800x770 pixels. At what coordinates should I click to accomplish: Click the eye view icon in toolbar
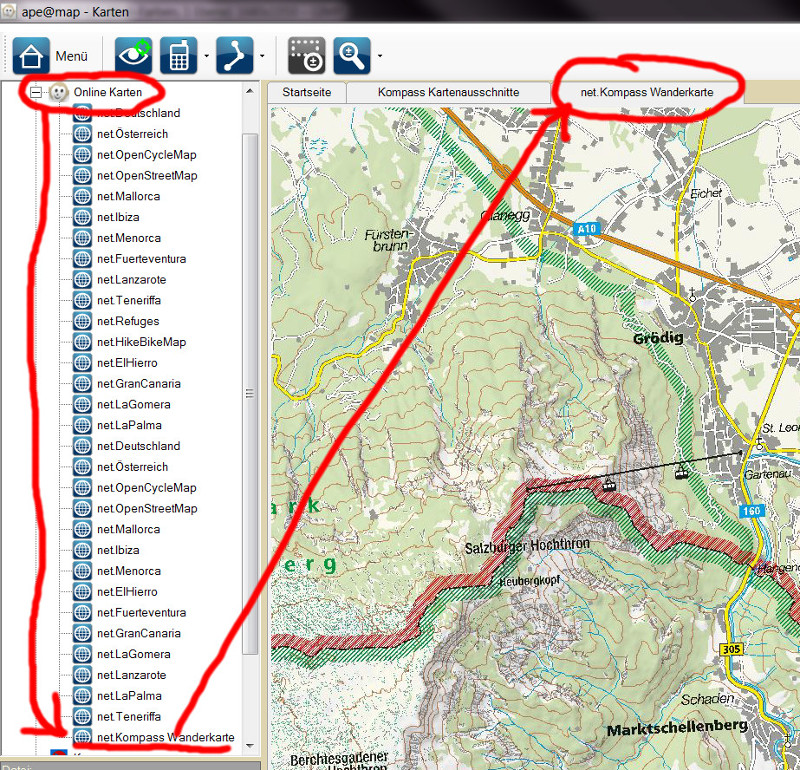134,56
